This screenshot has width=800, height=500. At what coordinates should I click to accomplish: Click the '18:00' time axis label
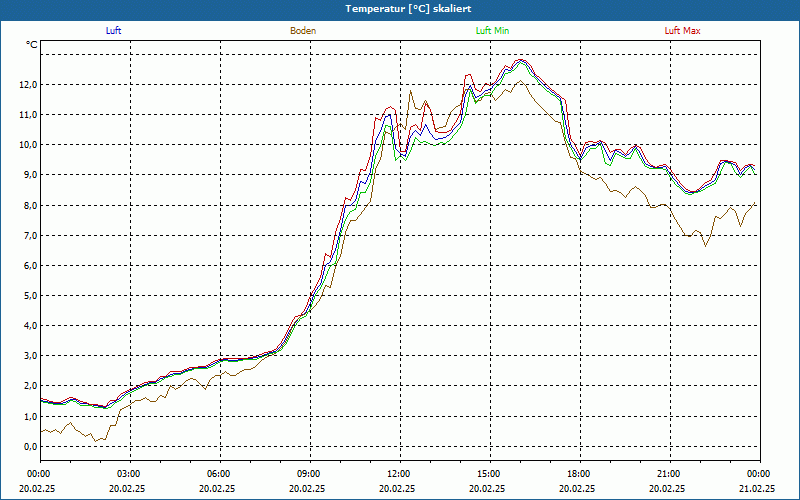(x=580, y=474)
